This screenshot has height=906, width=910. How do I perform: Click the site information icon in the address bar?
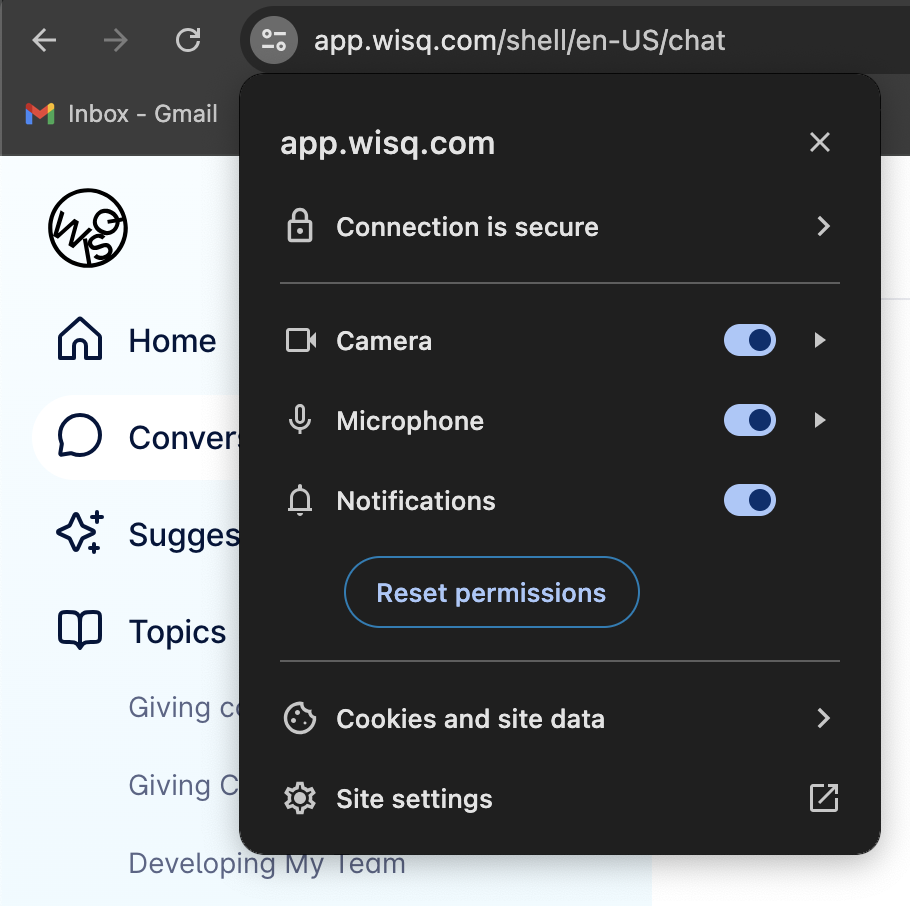tap(272, 40)
